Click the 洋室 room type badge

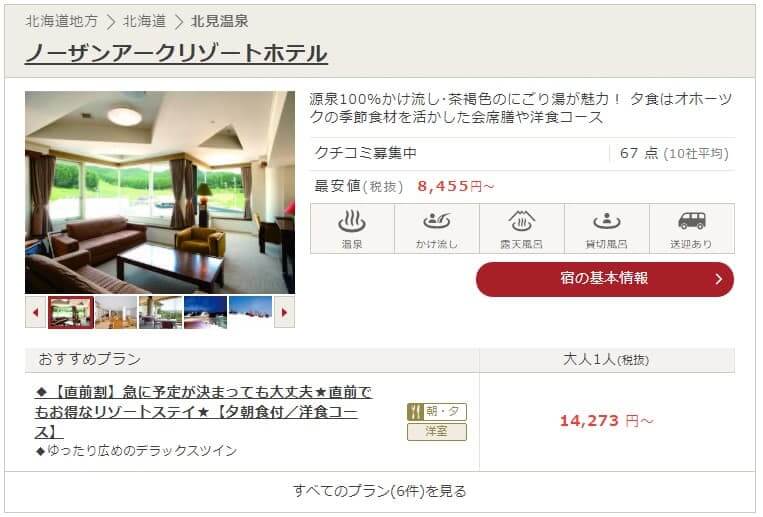point(437,432)
